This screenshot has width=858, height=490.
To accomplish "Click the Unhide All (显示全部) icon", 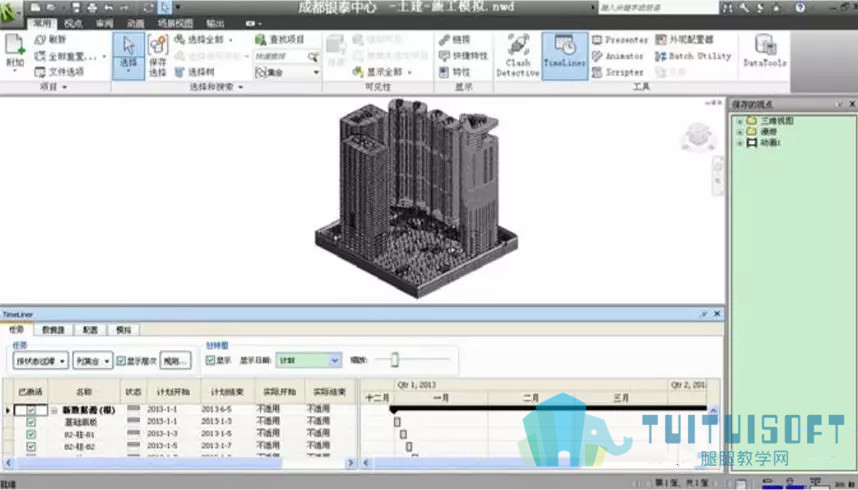I will click(358, 72).
